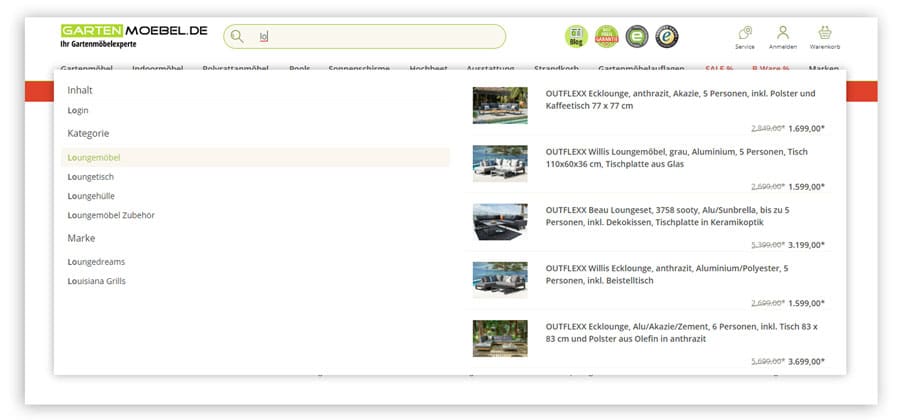Open the green Blog badge
The image size is (900, 420).
click(576, 36)
